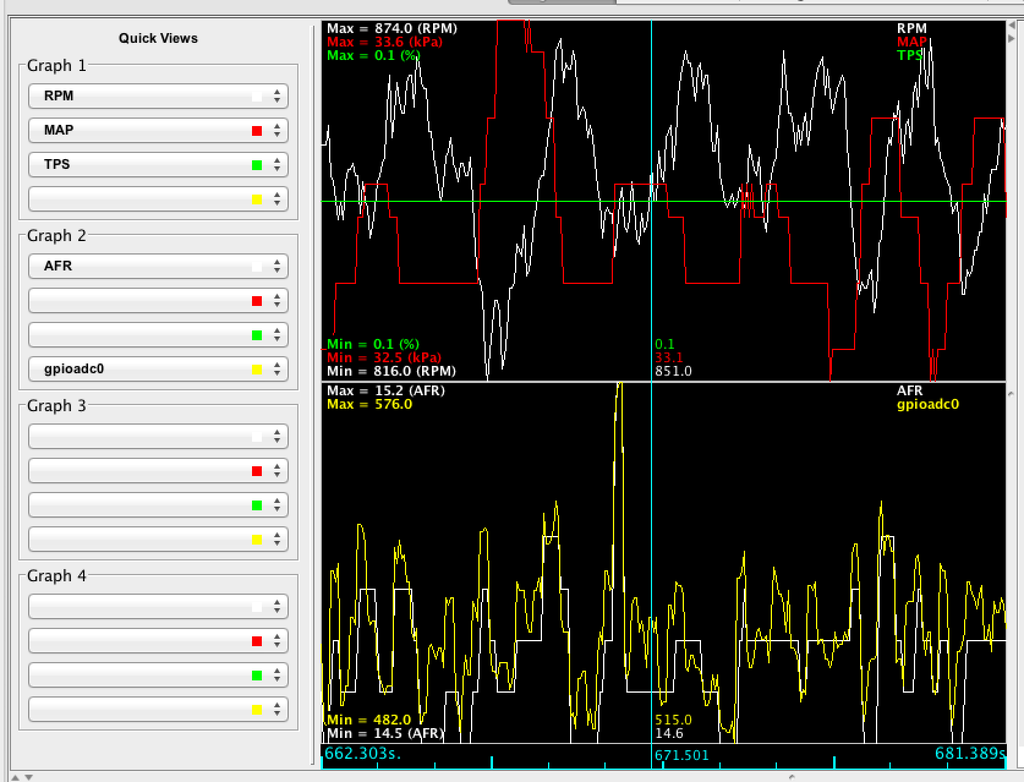
Task: Click the red color swatch beside MAP
Action: click(257, 131)
